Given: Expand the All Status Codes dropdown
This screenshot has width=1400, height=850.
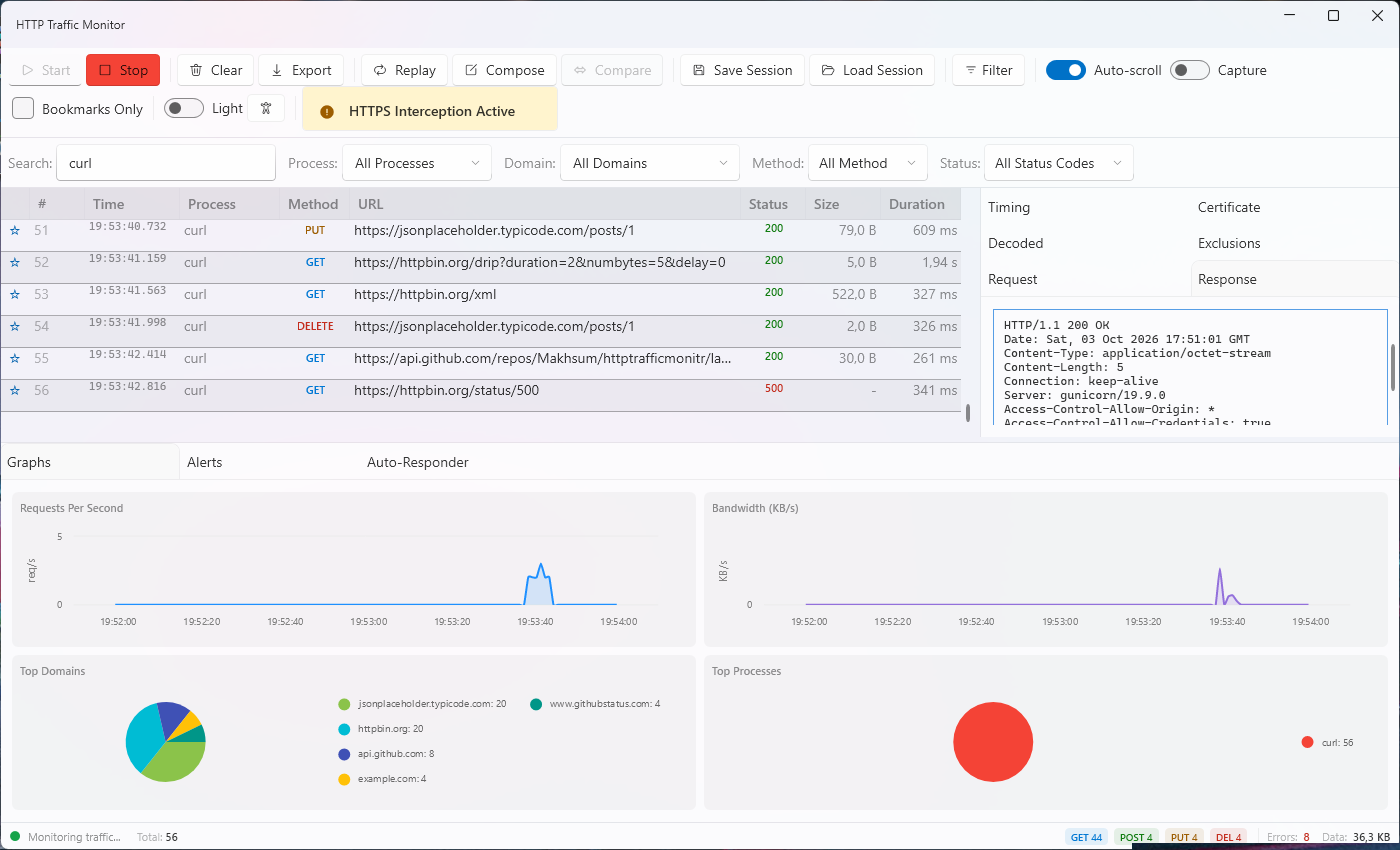Looking at the screenshot, I should pyautogui.click(x=1058, y=163).
